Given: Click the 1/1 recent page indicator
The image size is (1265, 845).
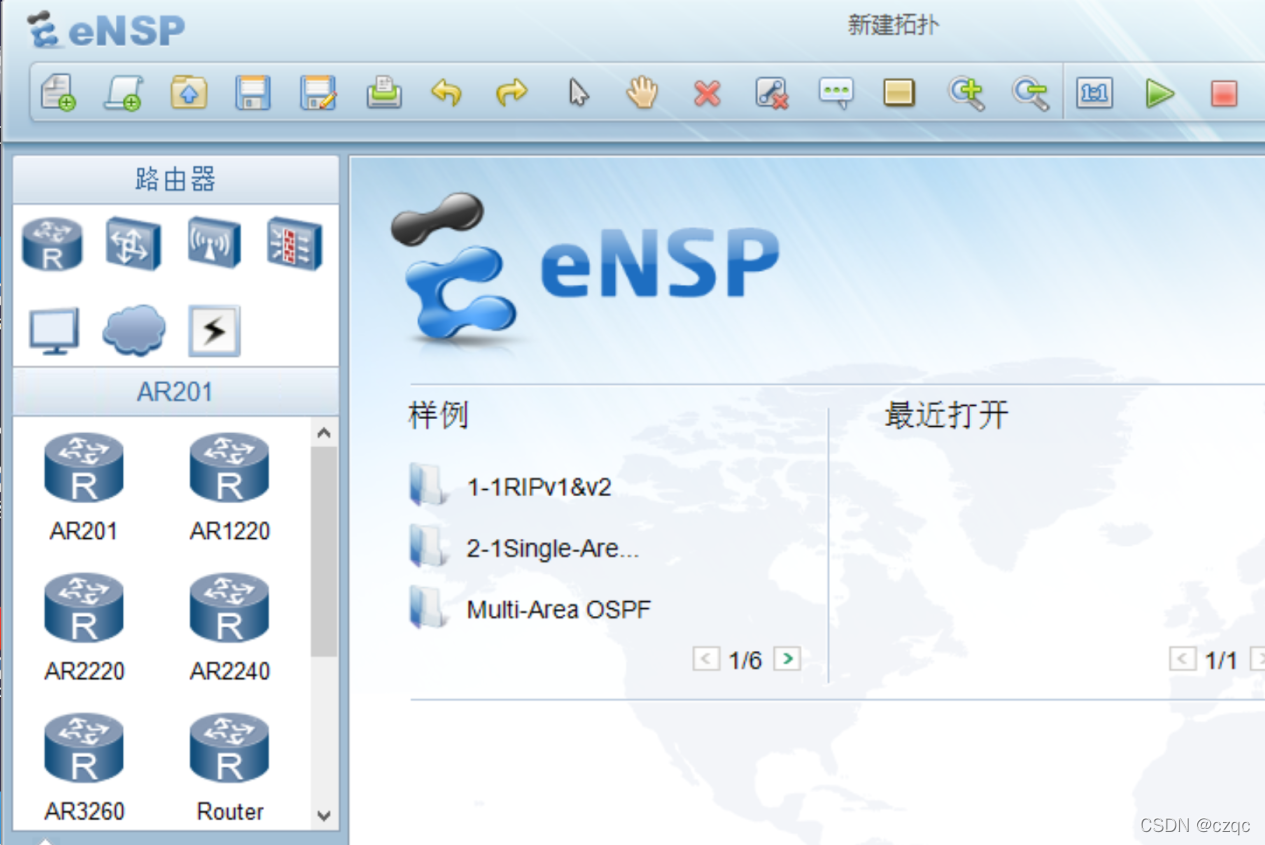Looking at the screenshot, I should tap(1222, 660).
